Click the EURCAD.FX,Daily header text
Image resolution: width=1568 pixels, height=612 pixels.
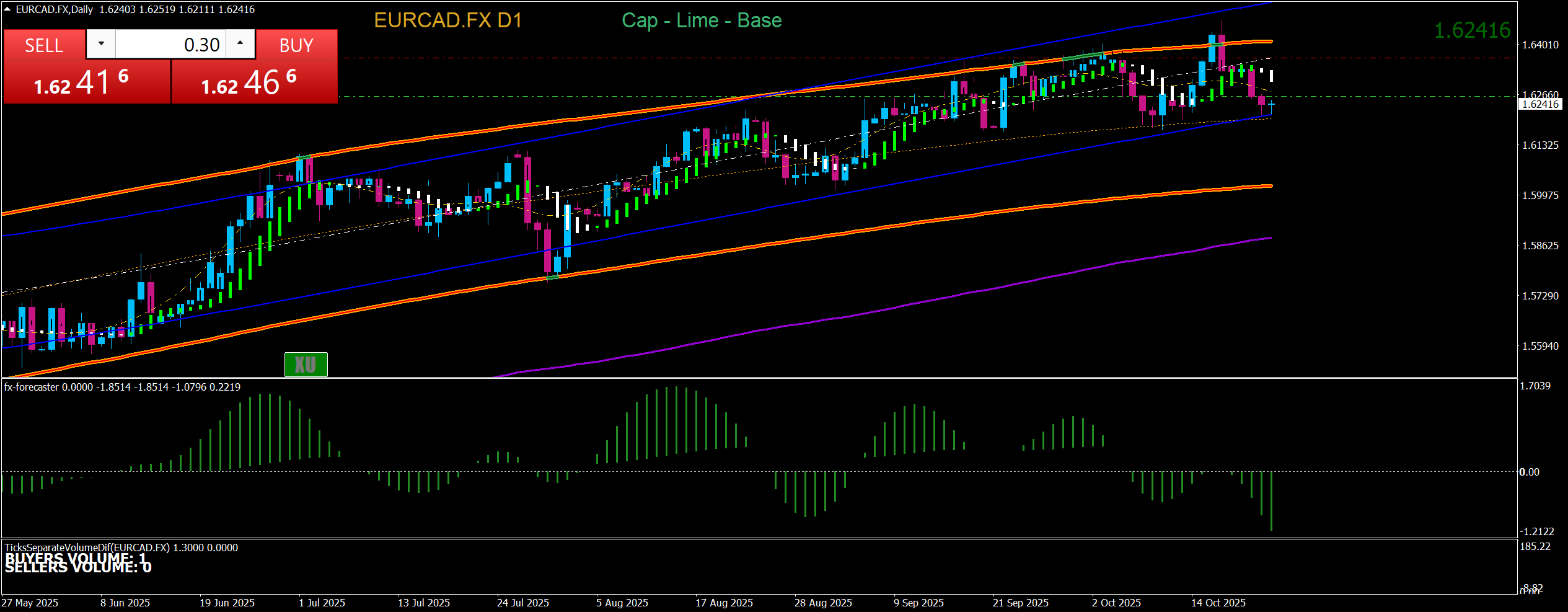click(55, 9)
